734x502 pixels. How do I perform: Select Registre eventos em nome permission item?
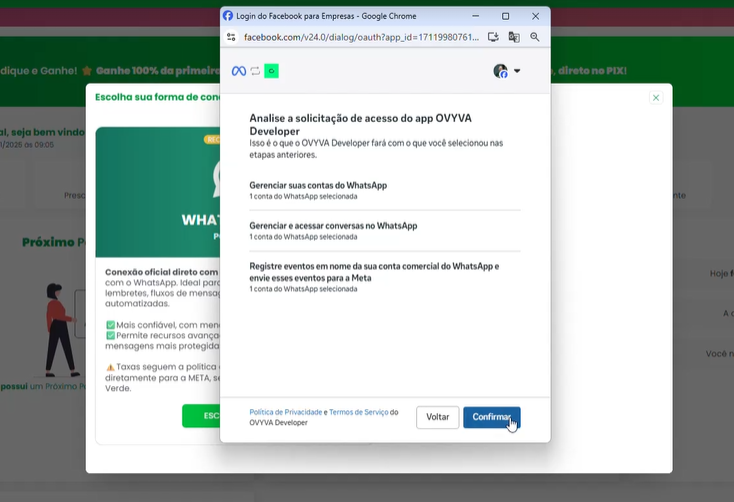point(374,272)
